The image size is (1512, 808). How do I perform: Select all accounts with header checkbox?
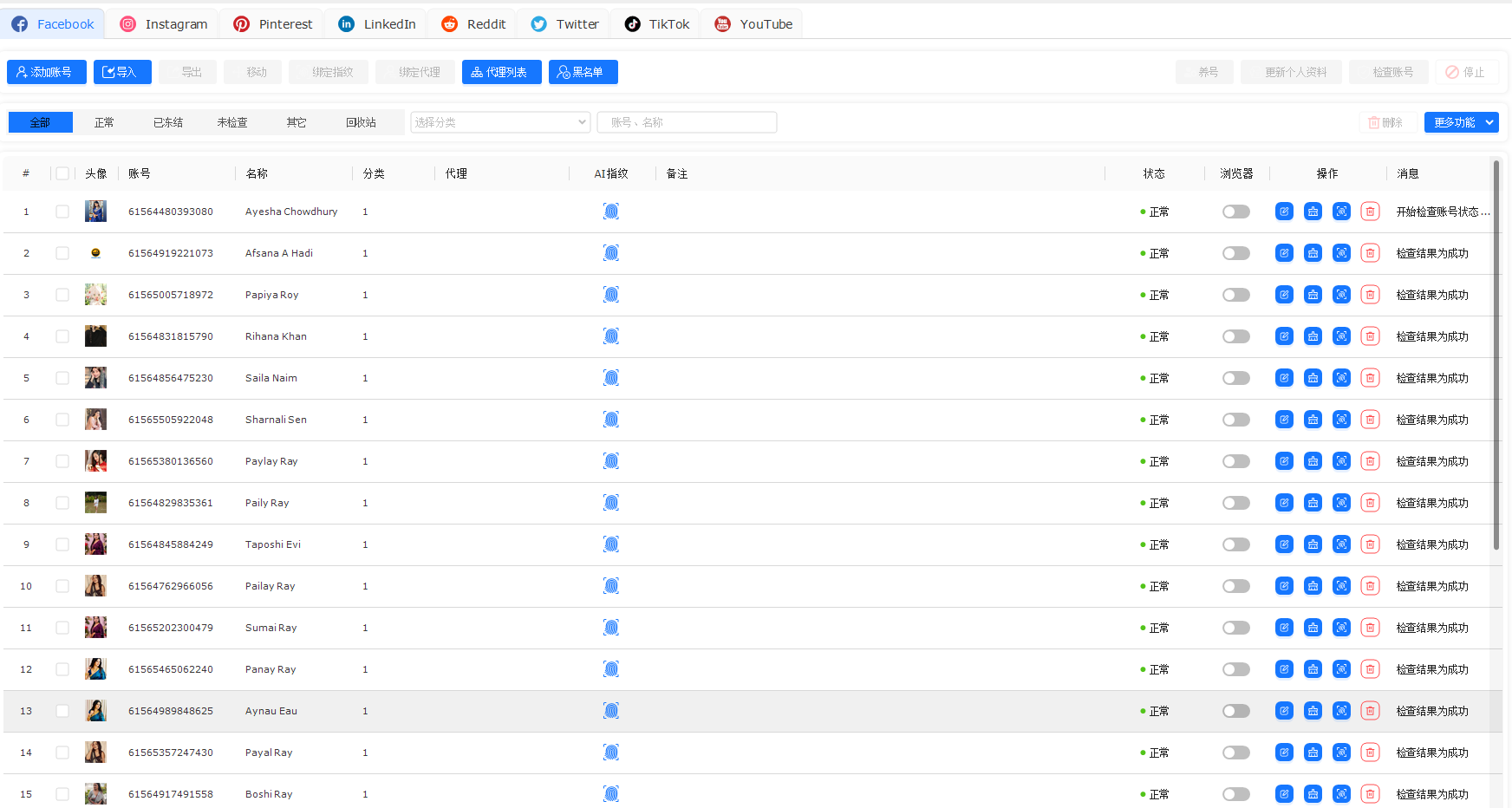[x=62, y=173]
